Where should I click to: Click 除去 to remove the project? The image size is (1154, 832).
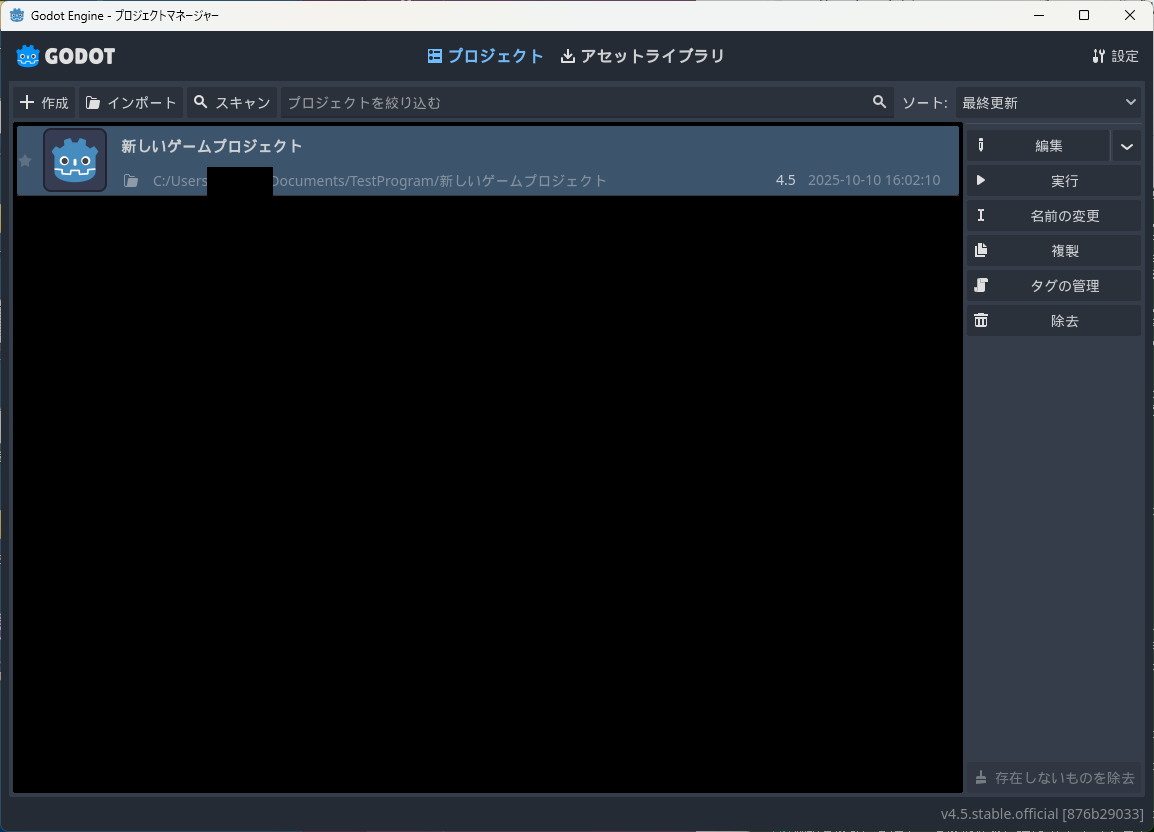click(1054, 321)
